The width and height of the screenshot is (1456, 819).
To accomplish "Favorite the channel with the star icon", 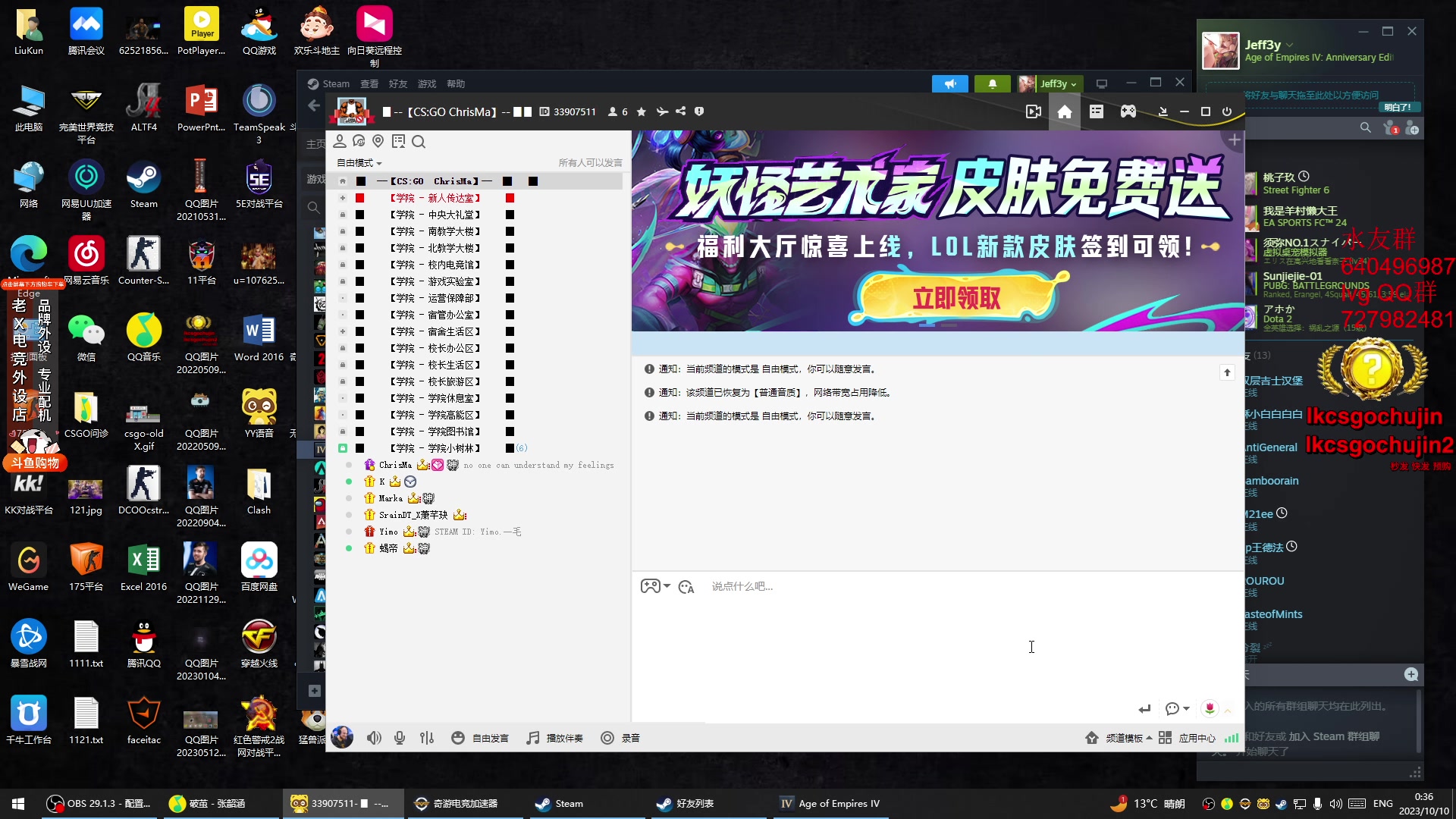I will (642, 112).
